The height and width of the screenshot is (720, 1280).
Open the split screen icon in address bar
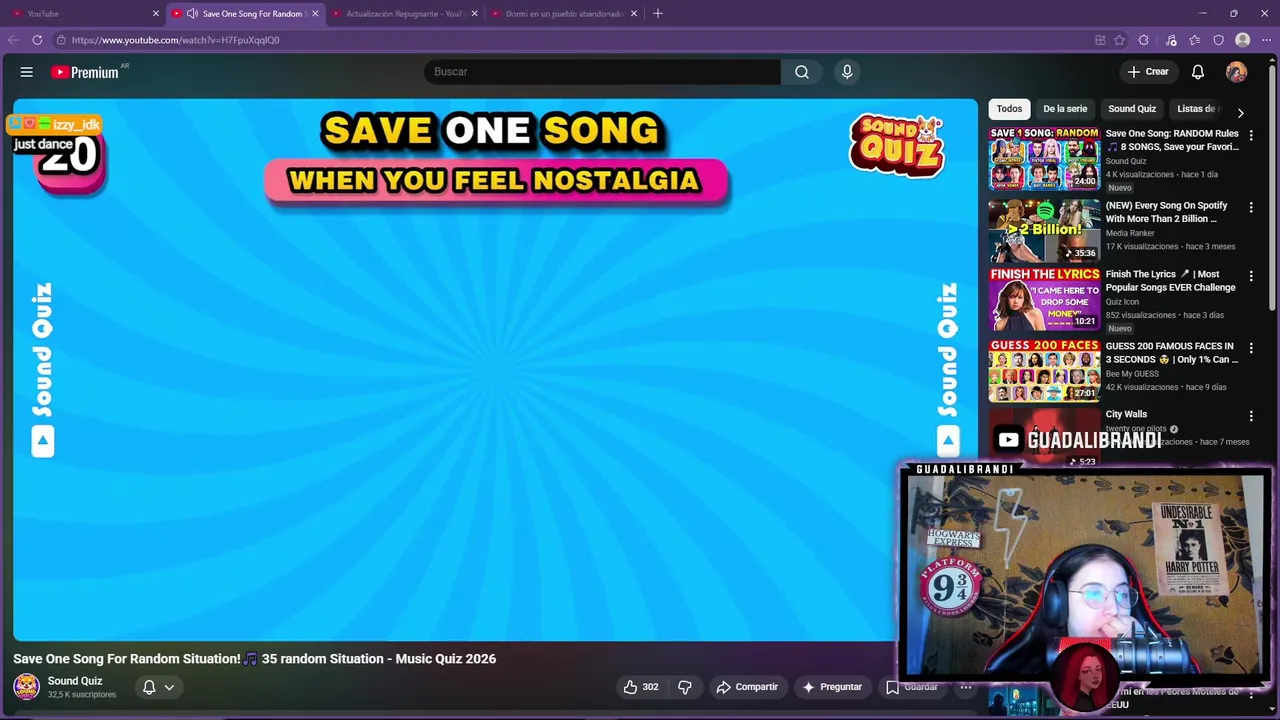click(1100, 40)
